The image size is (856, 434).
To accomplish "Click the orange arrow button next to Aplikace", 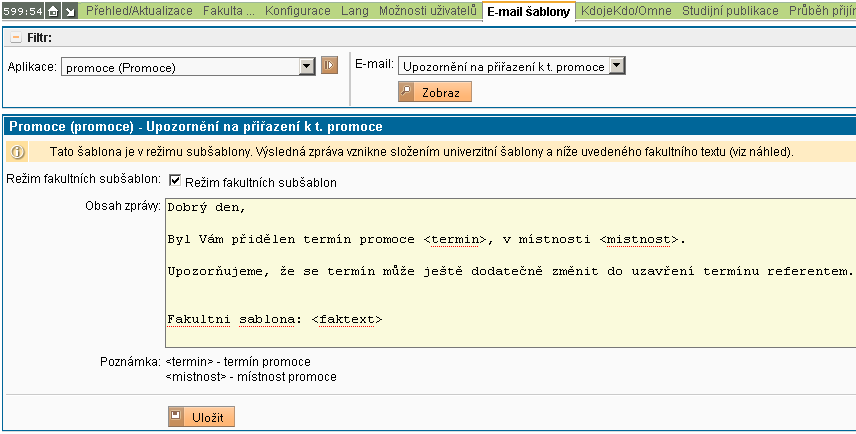I will click(x=330, y=67).
